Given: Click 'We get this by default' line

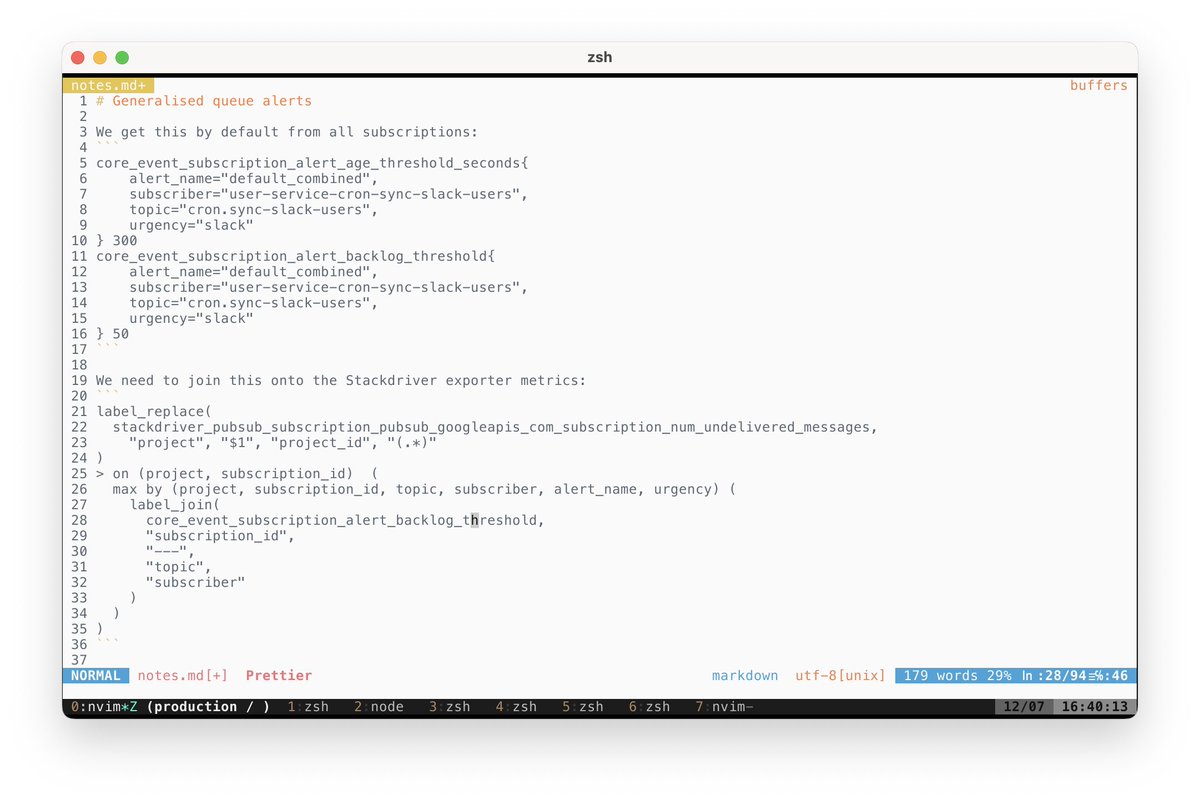Looking at the screenshot, I should point(287,132).
